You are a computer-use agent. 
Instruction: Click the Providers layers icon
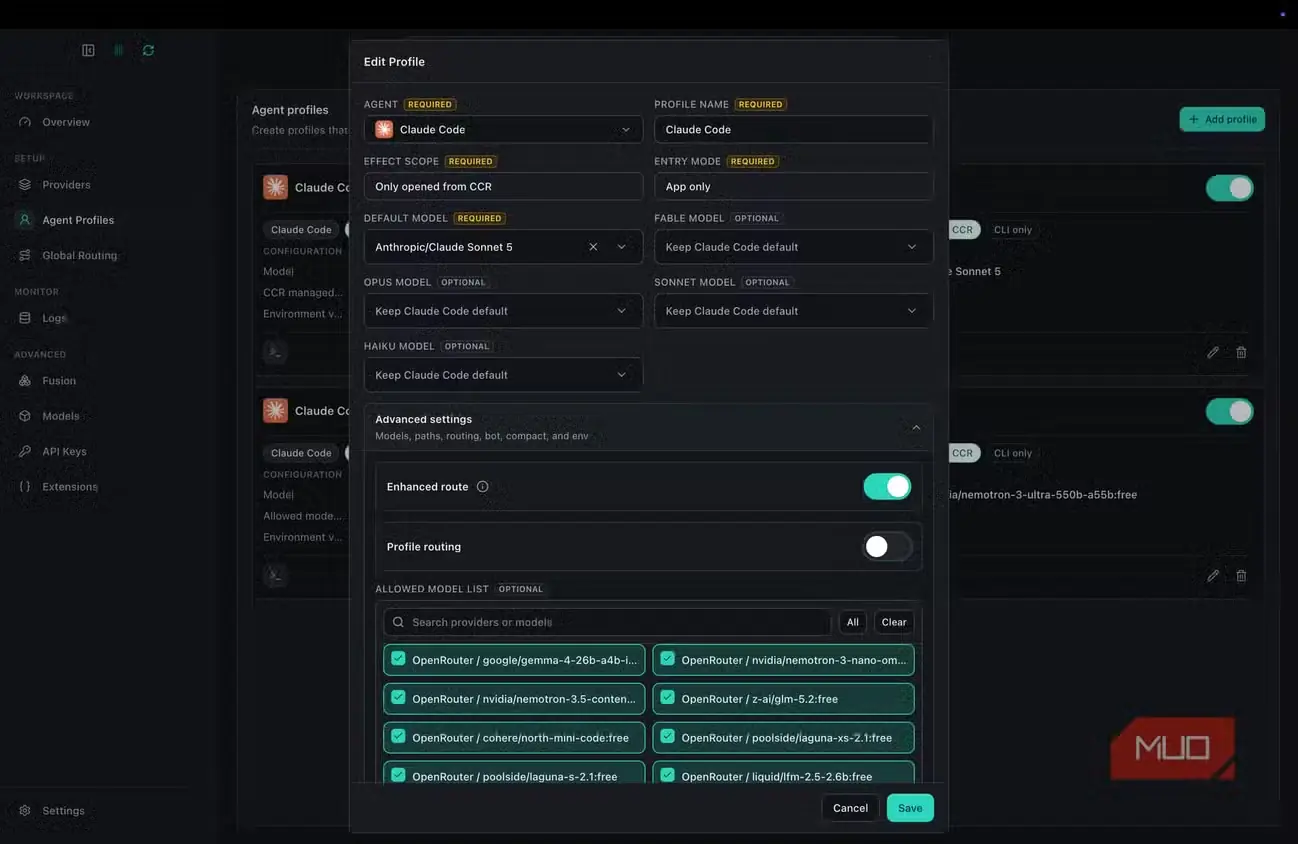click(x=25, y=185)
